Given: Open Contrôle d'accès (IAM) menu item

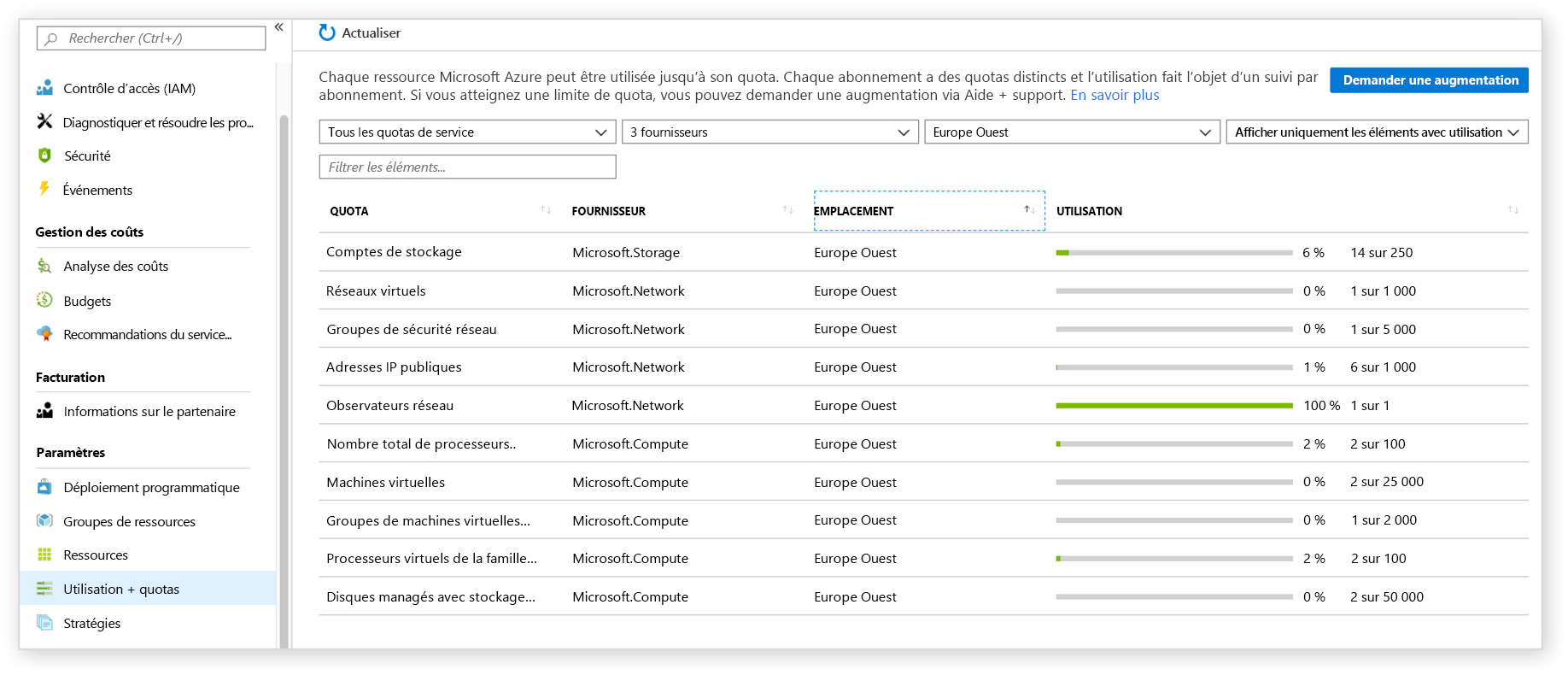Looking at the screenshot, I should tap(130, 88).
